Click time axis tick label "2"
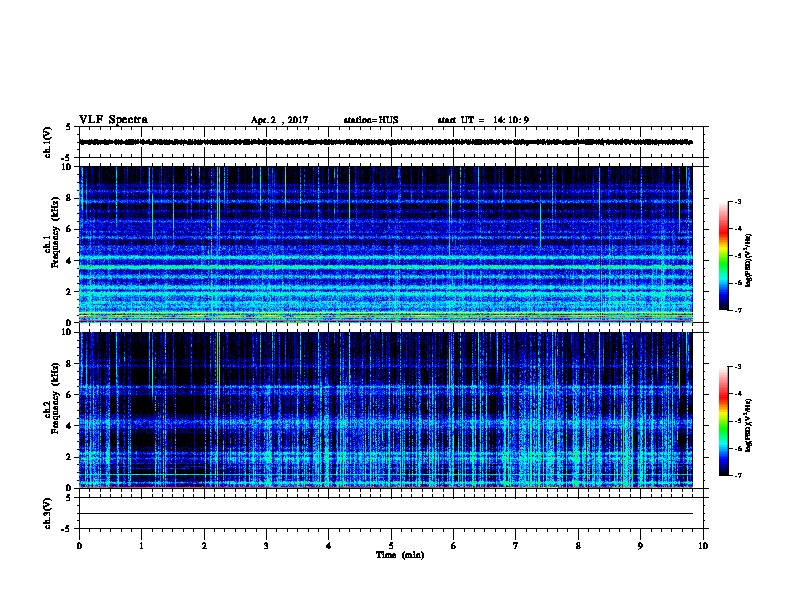The height and width of the screenshot is (612, 792). [204, 546]
